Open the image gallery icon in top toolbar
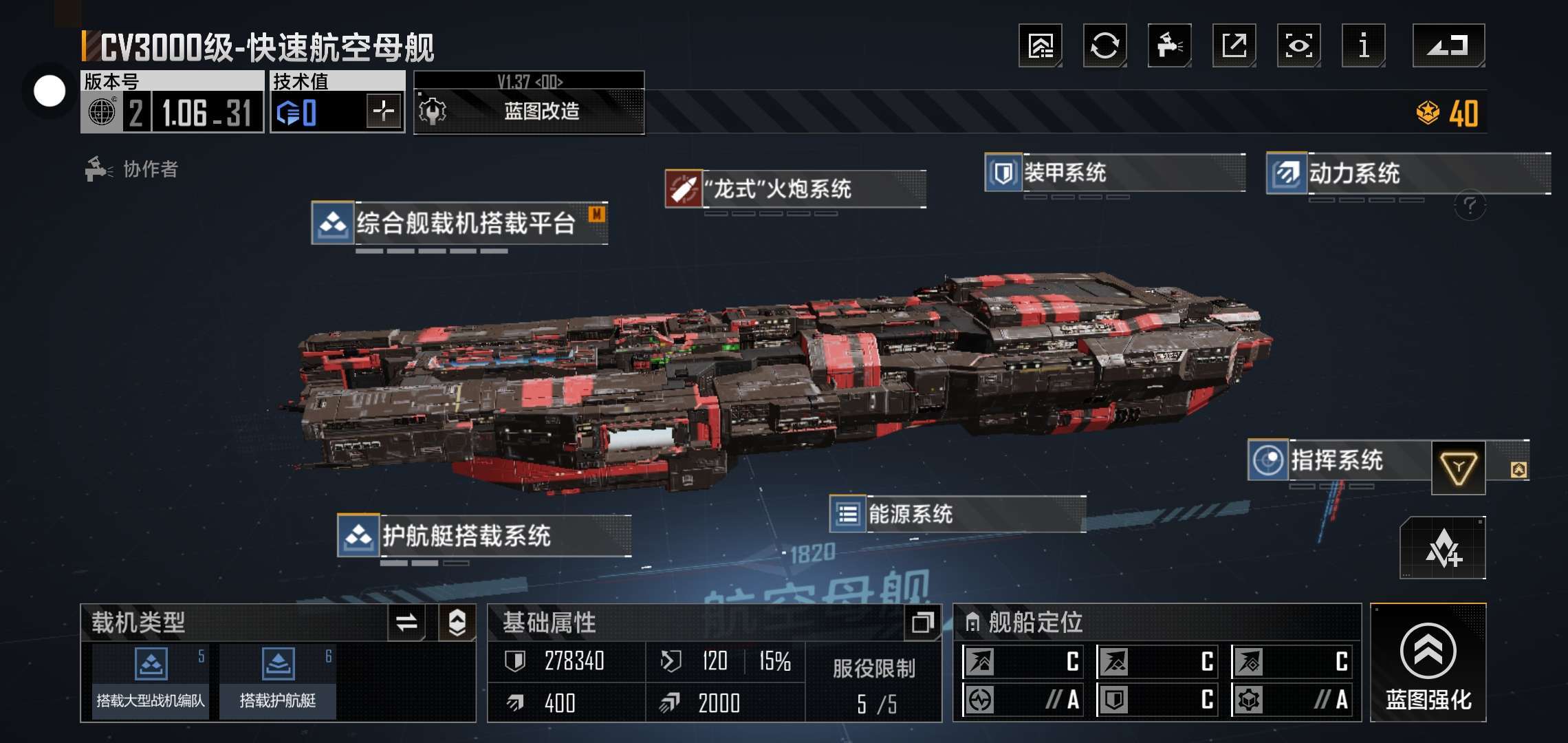 tap(1040, 46)
